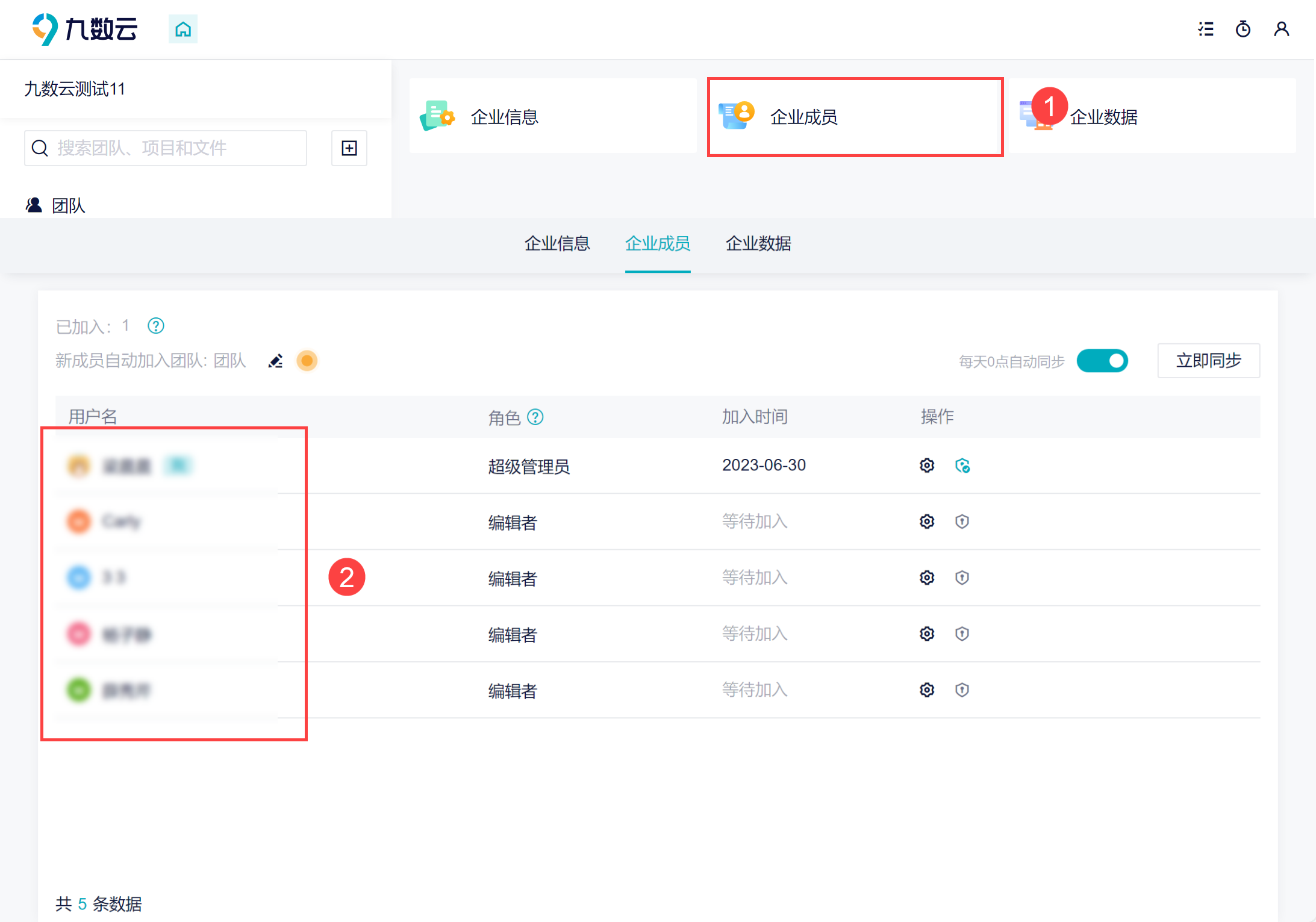This screenshot has height=922, width=1316.
Task: Open the user account icon
Action: coord(1281,29)
